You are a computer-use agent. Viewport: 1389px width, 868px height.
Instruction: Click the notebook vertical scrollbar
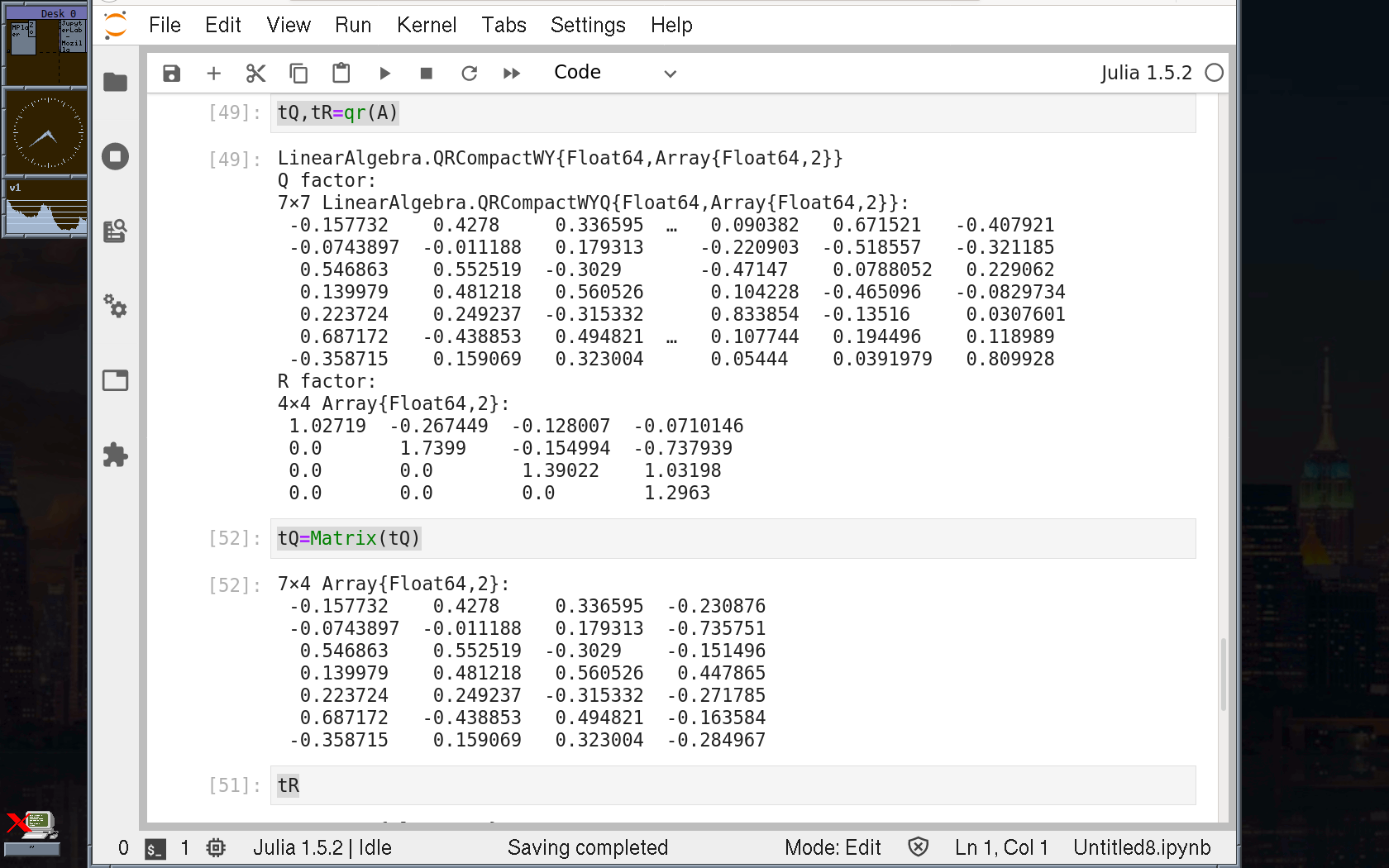(x=1223, y=674)
